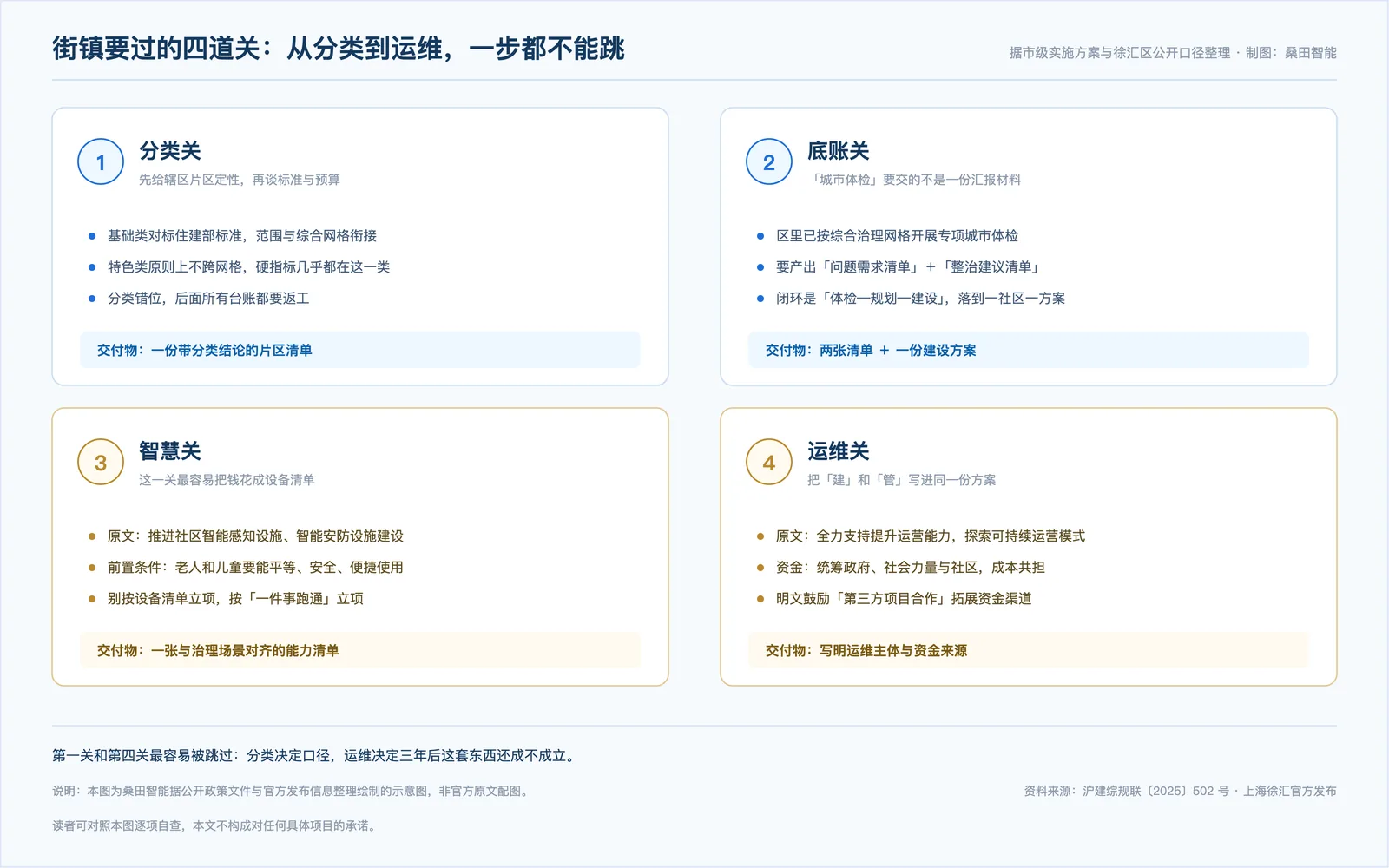Click disclaimer 读者可对照本图逐项自查
1389x868 pixels.
click(216, 826)
